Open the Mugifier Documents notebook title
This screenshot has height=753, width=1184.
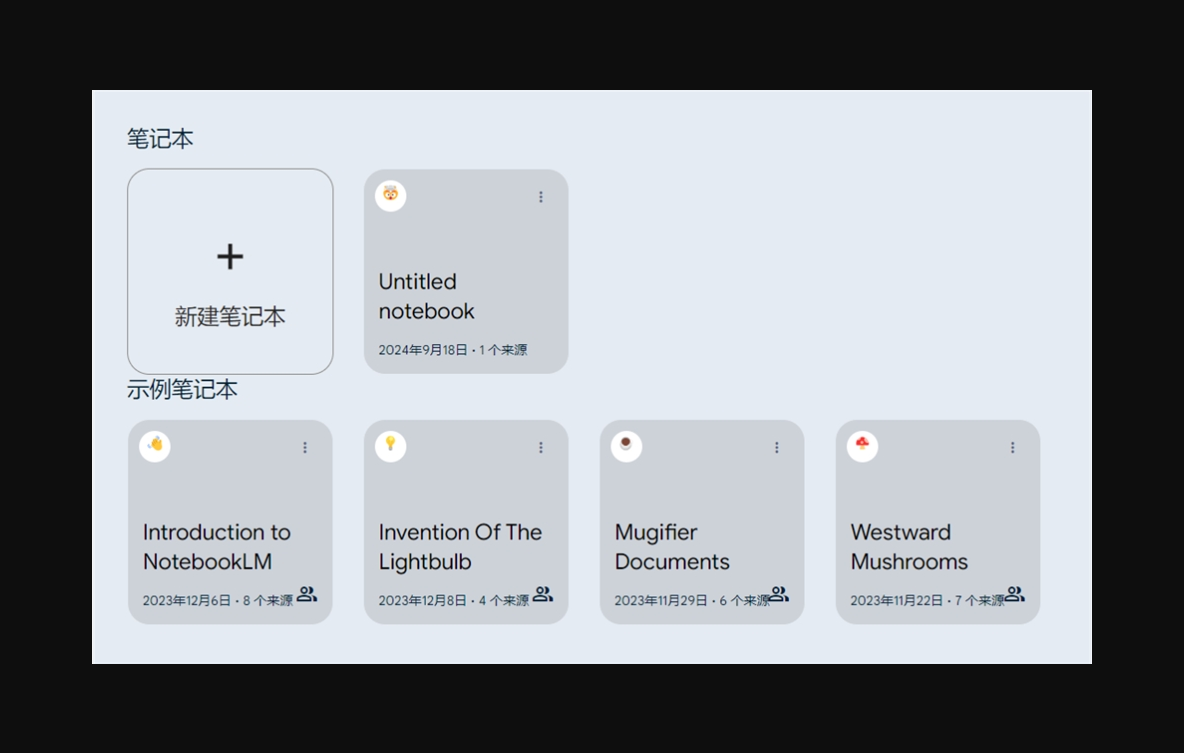click(672, 547)
